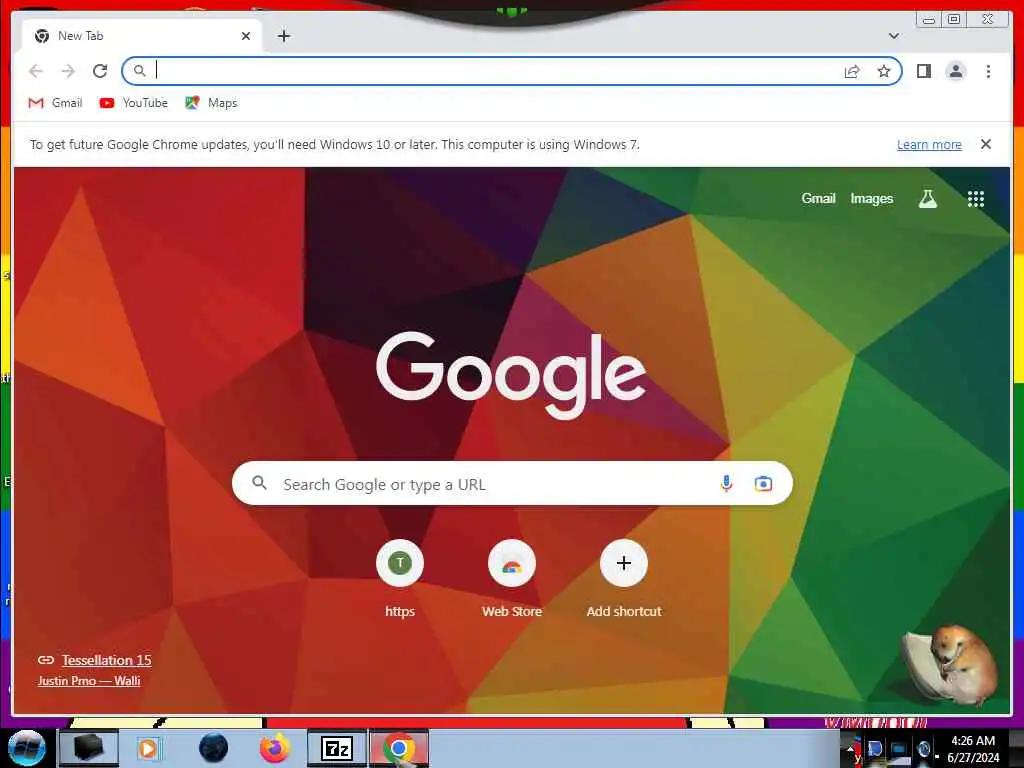Launch Windows Media Player from taskbar

coord(149,748)
